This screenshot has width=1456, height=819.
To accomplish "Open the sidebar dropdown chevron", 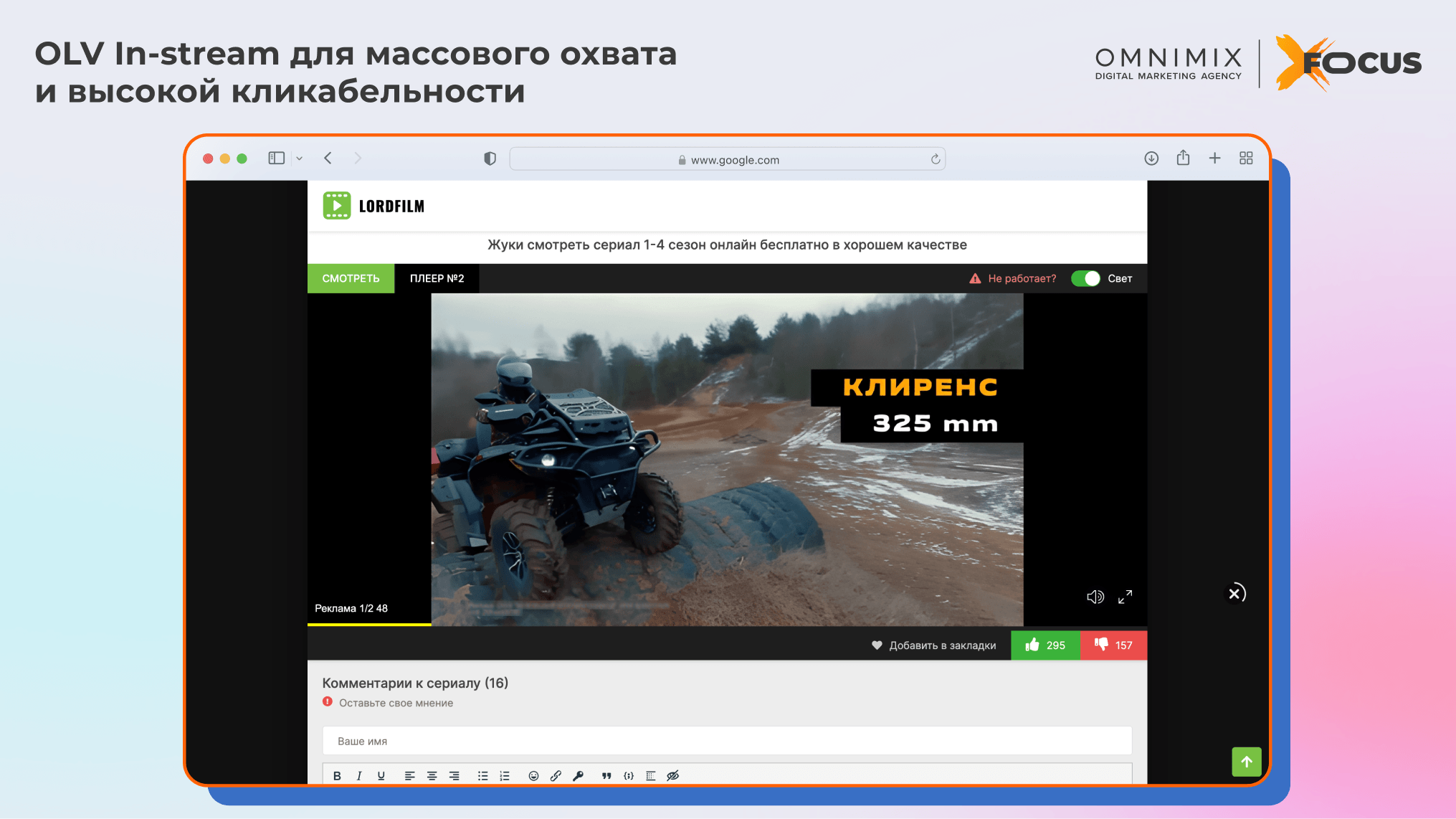I will [300, 158].
